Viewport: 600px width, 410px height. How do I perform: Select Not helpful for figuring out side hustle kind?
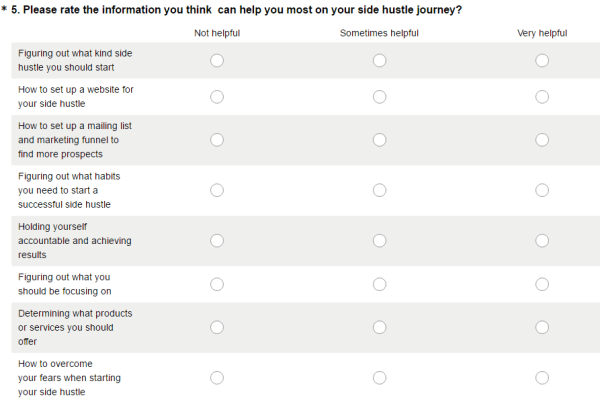pos(217,60)
